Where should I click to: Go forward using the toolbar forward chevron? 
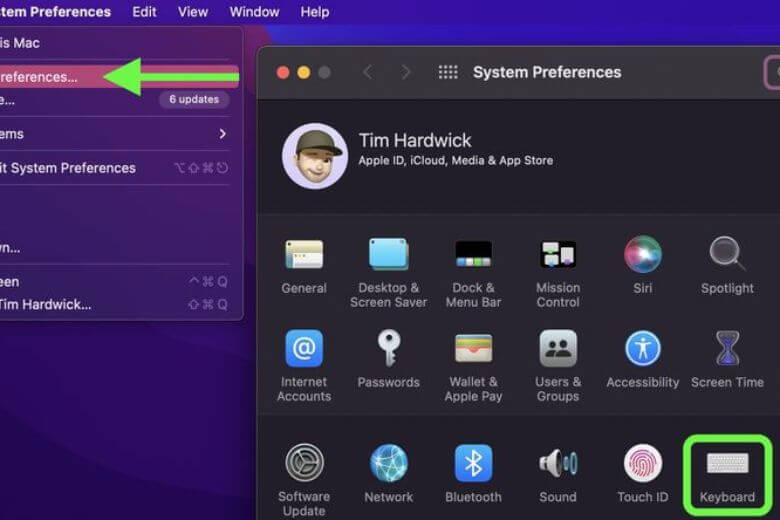405,72
